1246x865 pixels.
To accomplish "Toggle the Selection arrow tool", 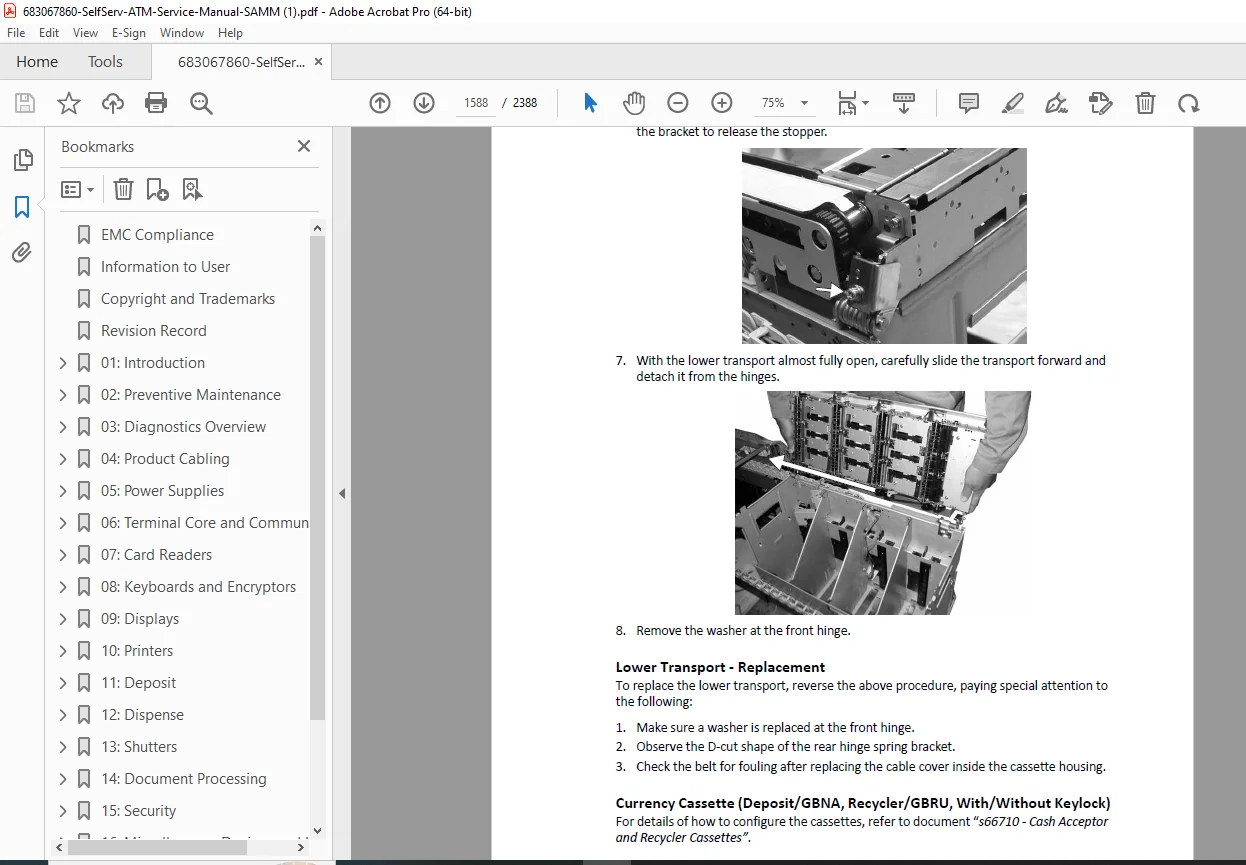I will (590, 103).
